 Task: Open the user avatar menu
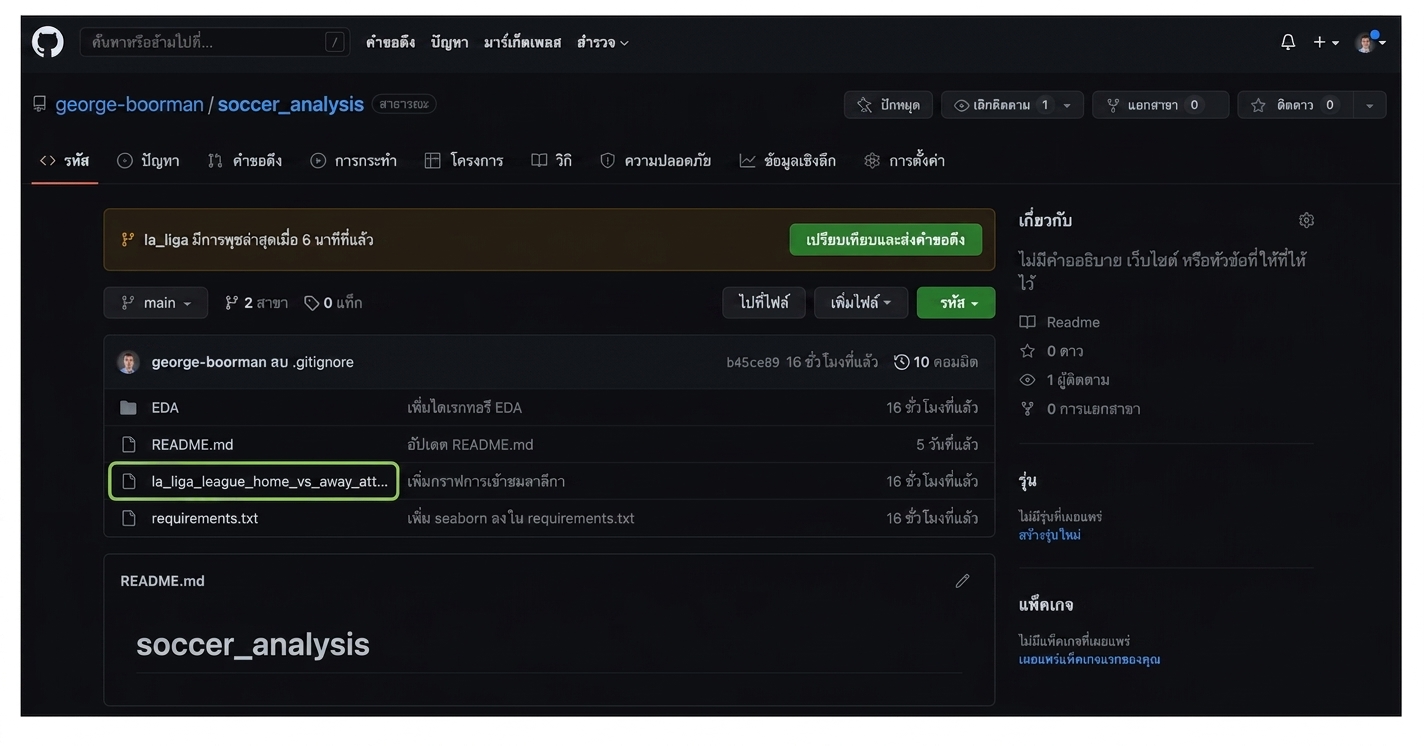[1369, 42]
